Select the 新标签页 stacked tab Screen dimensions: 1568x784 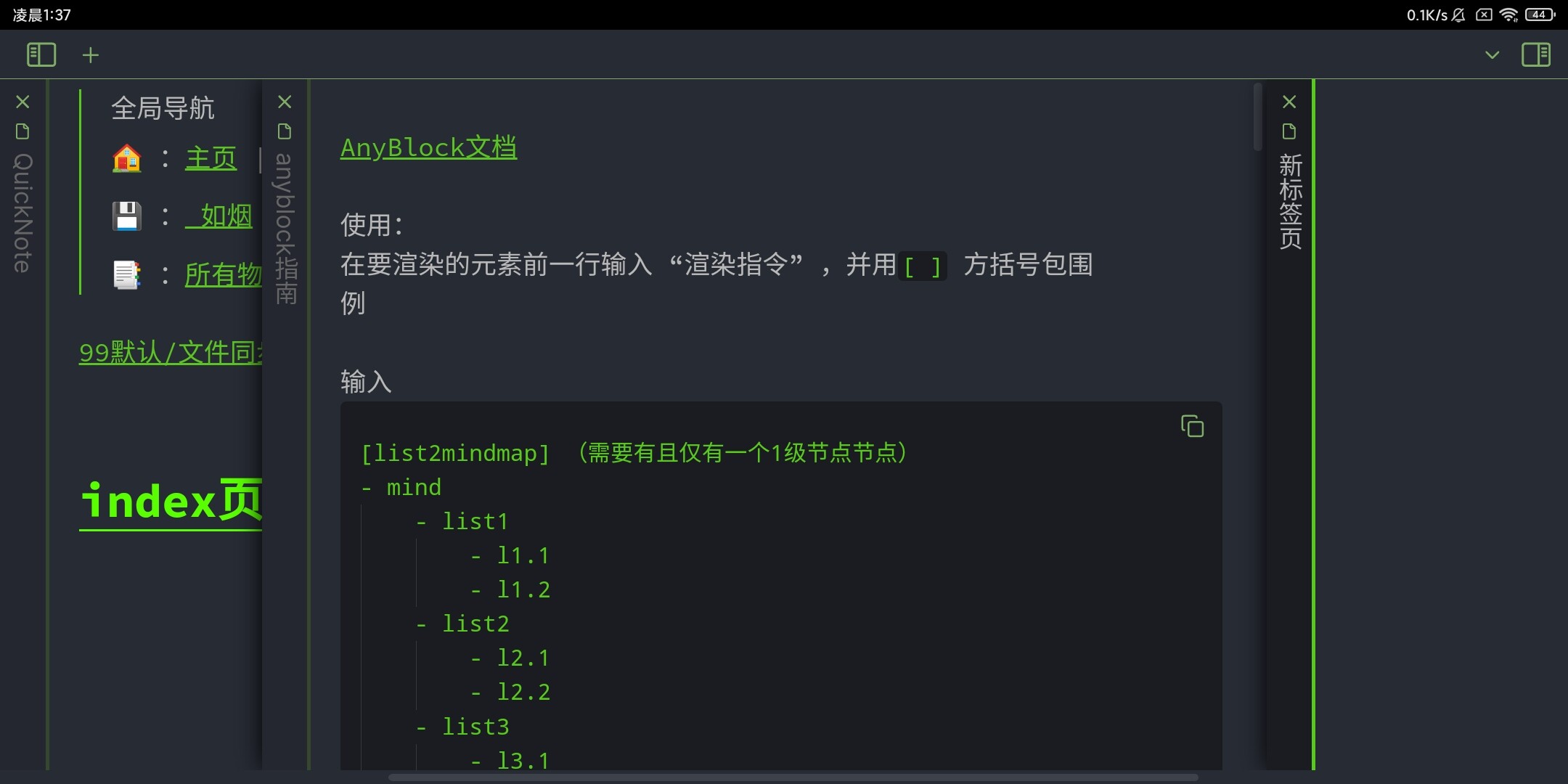pyautogui.click(x=1290, y=201)
